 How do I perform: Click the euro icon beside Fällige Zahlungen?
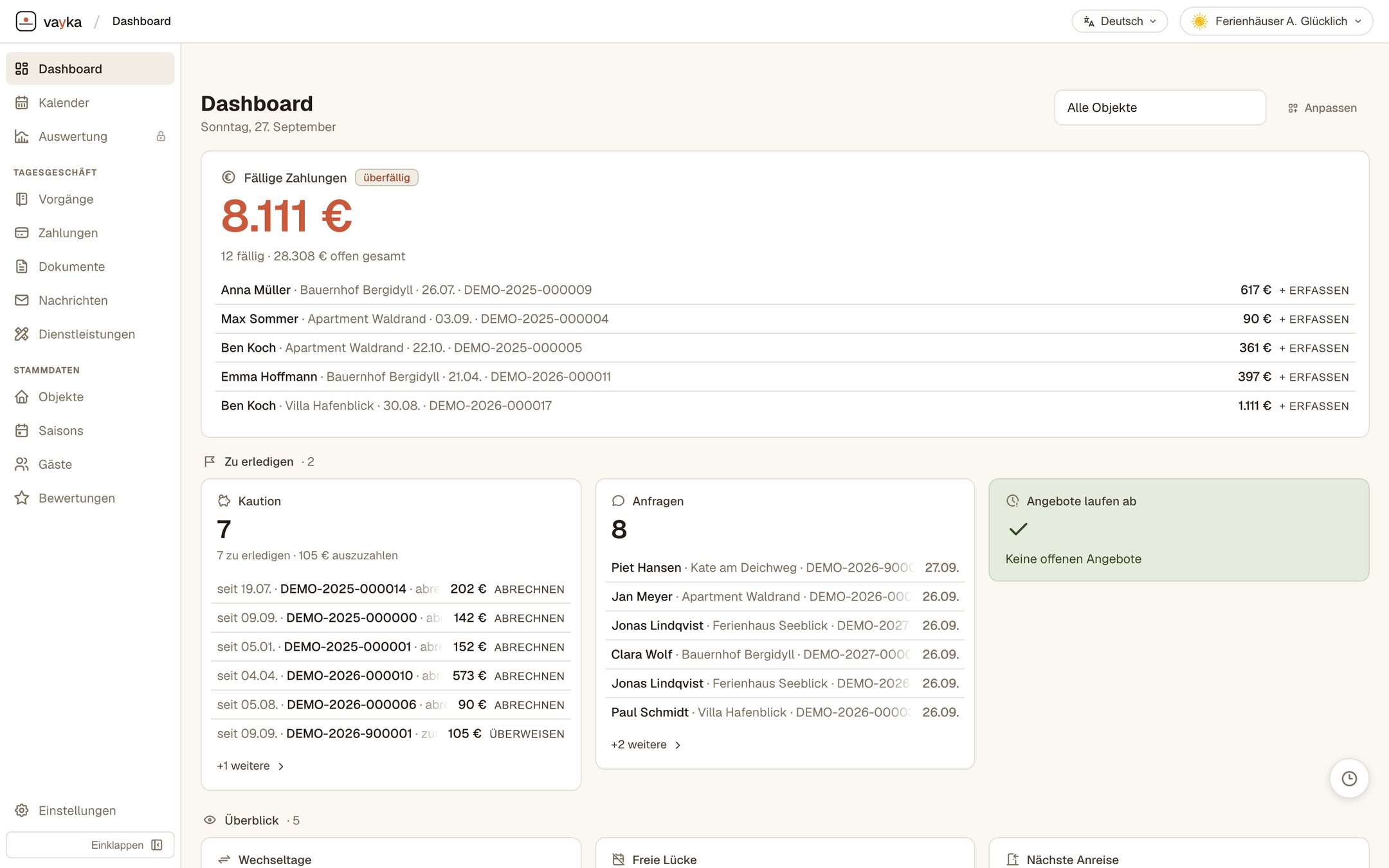tap(228, 177)
